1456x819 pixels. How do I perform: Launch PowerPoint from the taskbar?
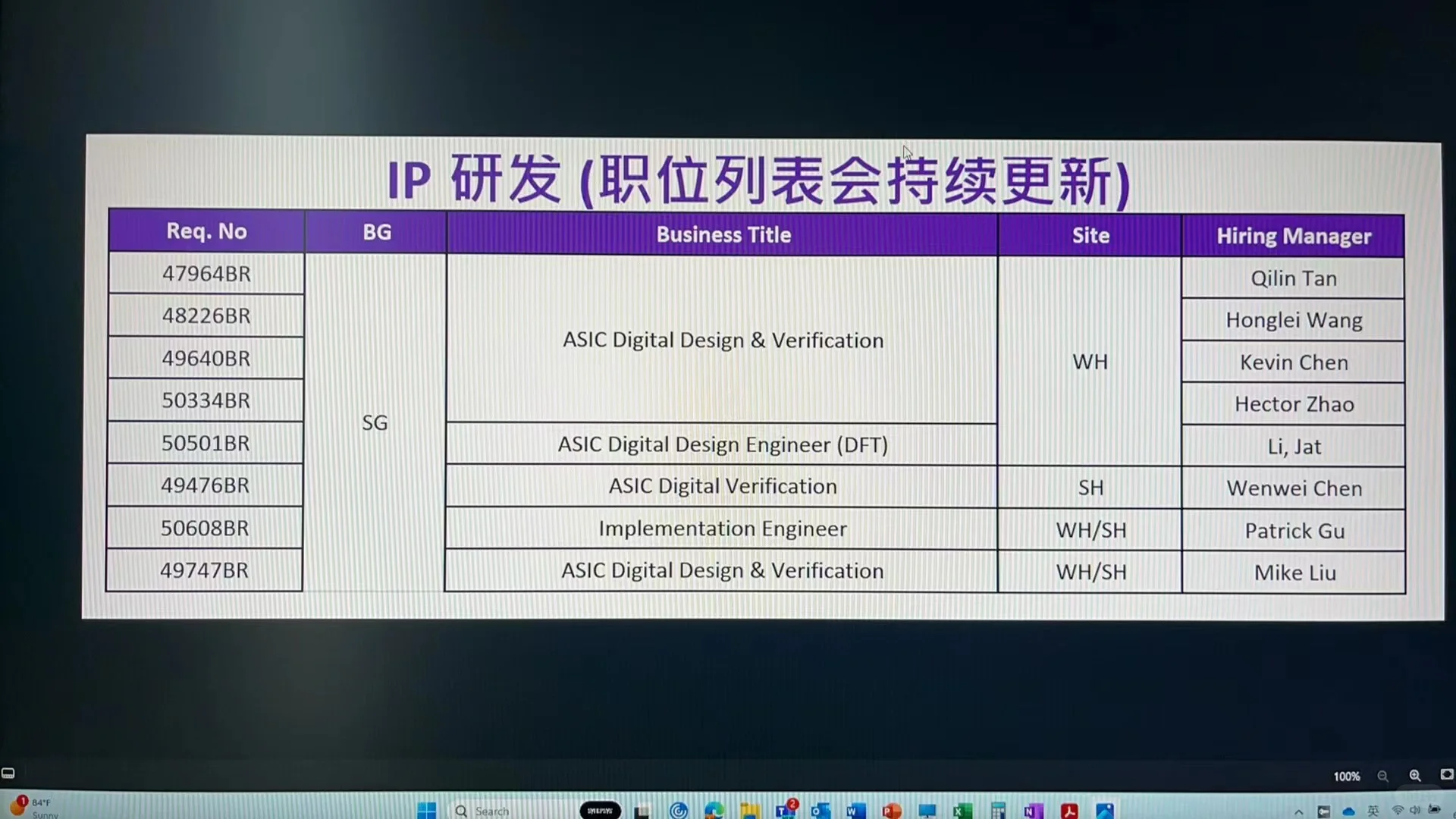tap(891, 810)
